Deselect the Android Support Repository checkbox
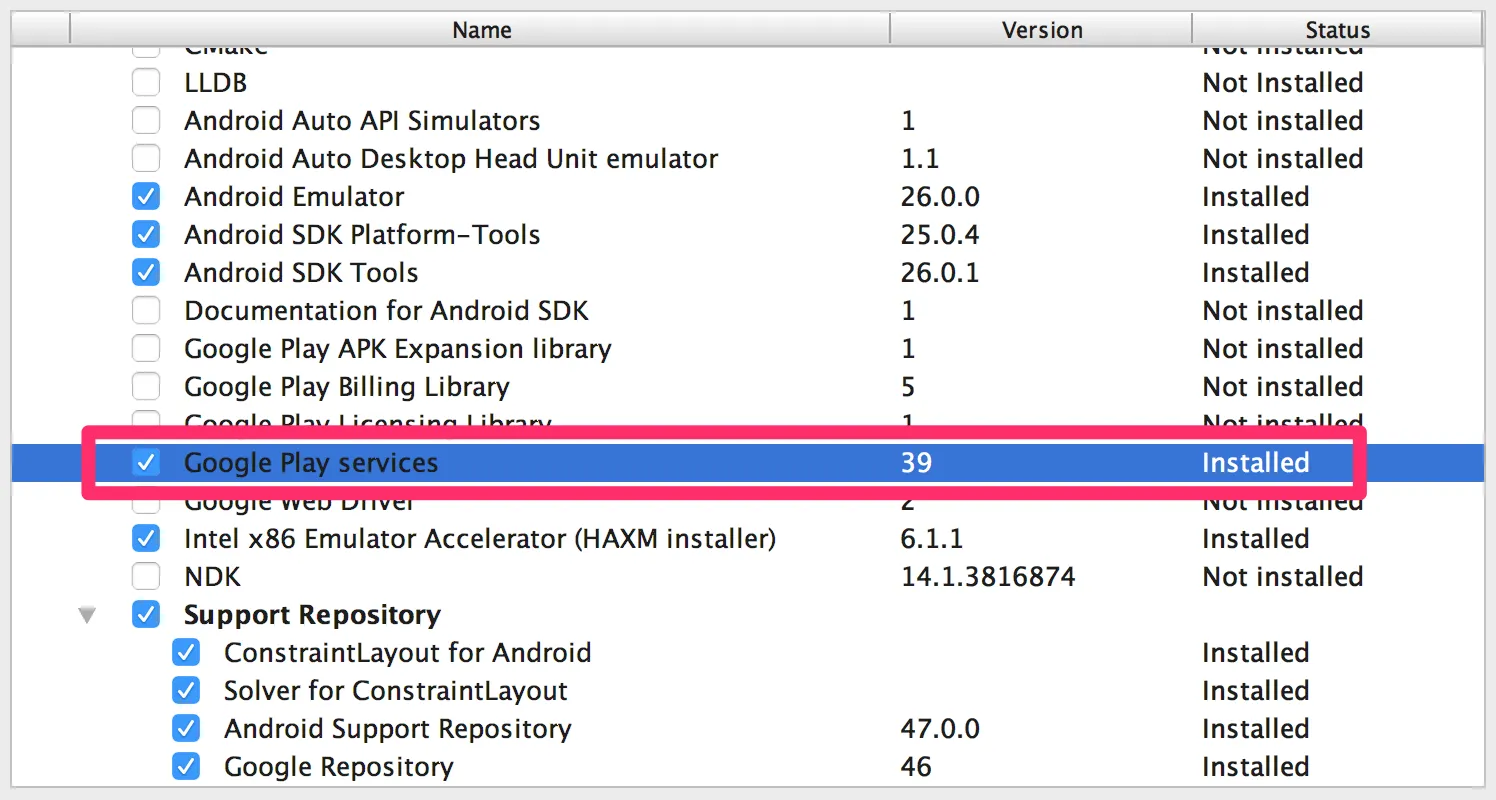Viewport: 1496px width, 800px height. 186,729
